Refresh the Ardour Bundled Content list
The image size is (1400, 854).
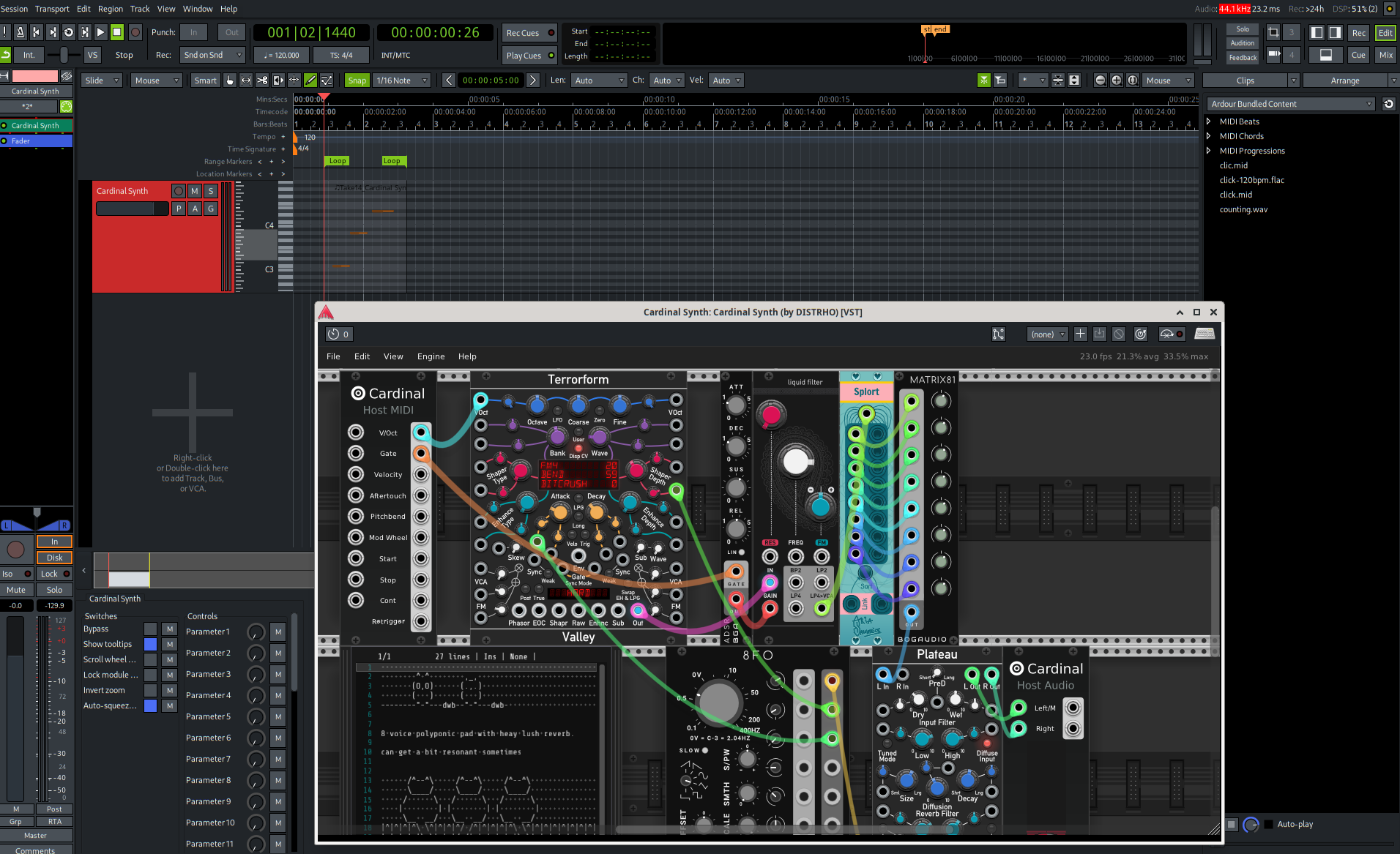pyautogui.click(x=1388, y=104)
